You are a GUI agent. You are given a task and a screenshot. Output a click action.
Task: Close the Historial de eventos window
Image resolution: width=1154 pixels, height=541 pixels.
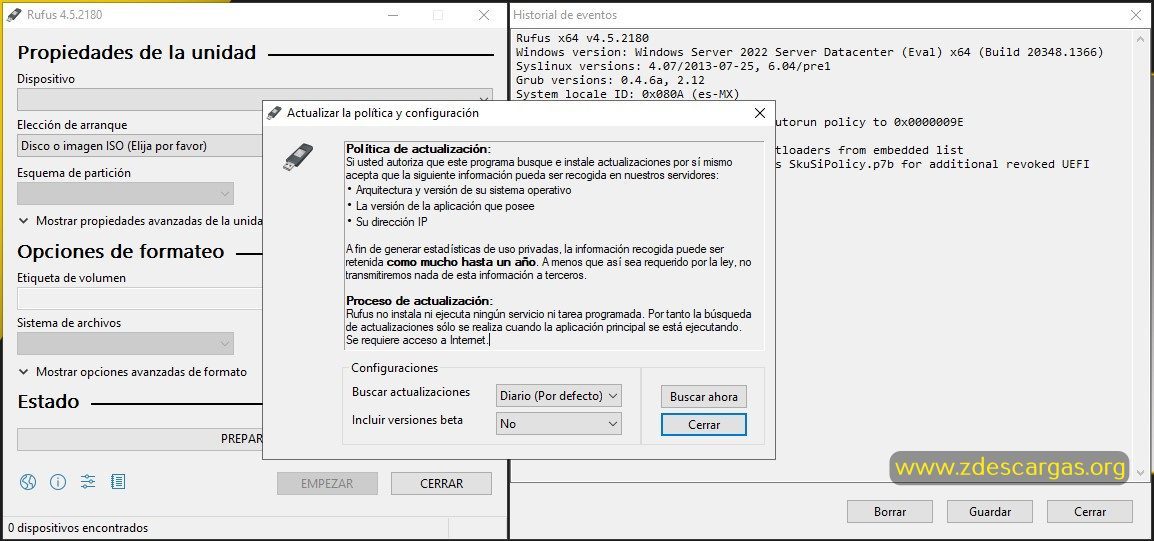pos(1136,15)
